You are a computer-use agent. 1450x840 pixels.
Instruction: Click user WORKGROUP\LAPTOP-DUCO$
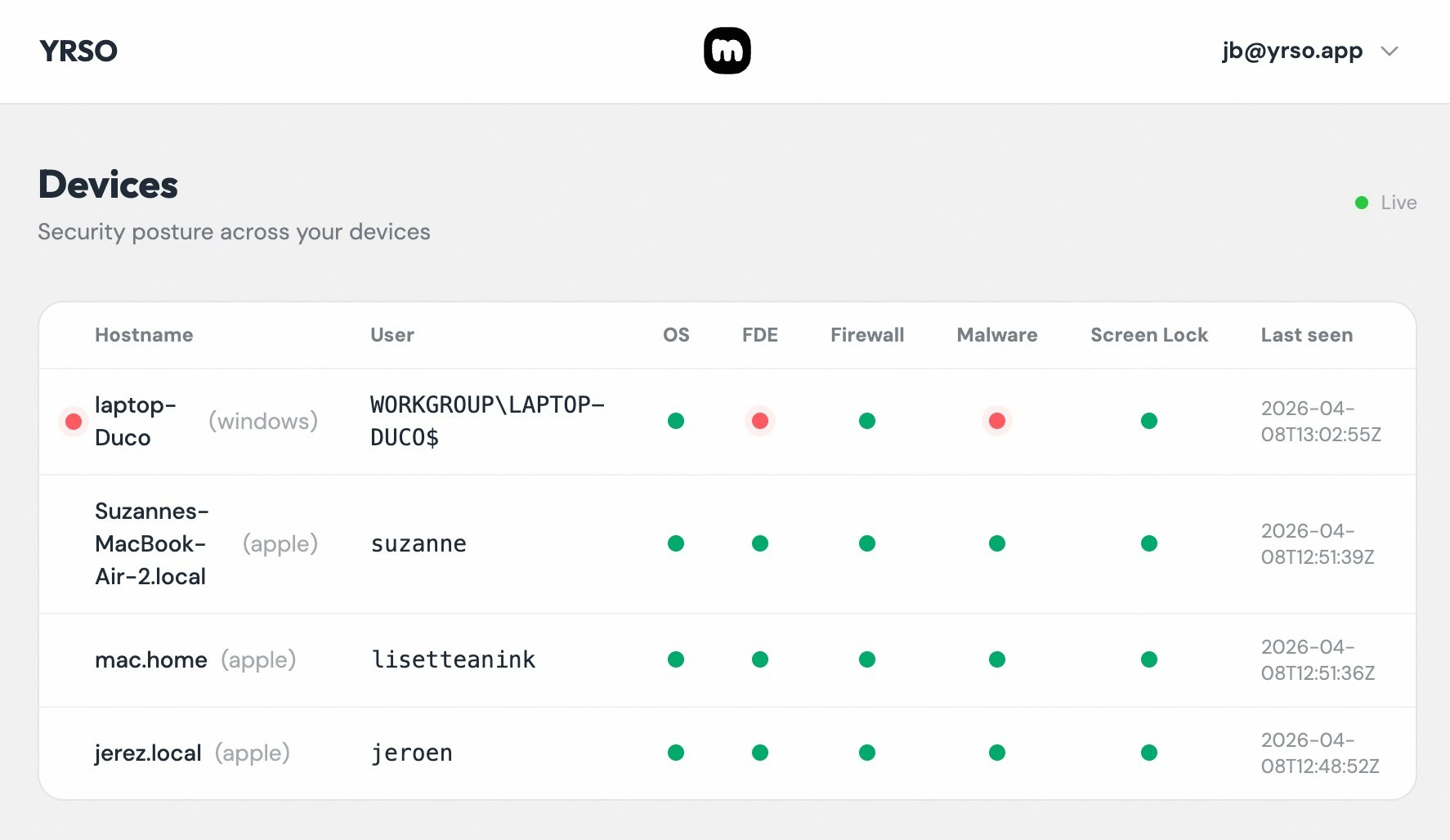487,422
